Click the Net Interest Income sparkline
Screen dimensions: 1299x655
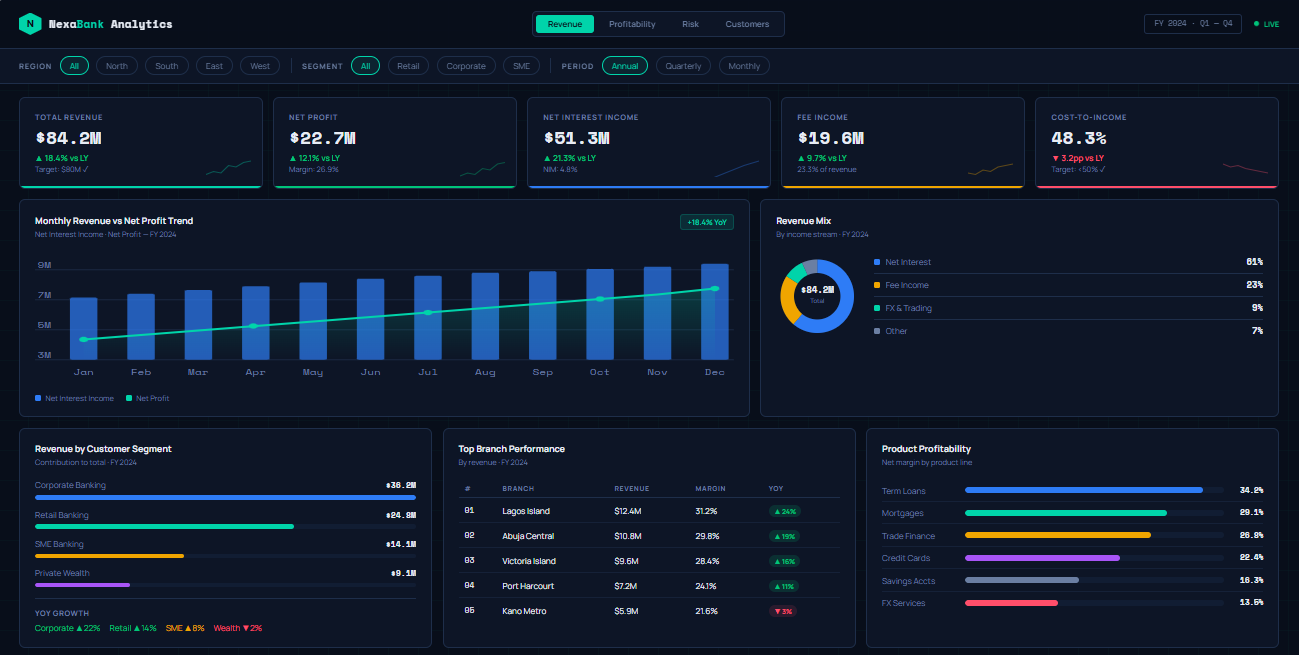click(737, 168)
